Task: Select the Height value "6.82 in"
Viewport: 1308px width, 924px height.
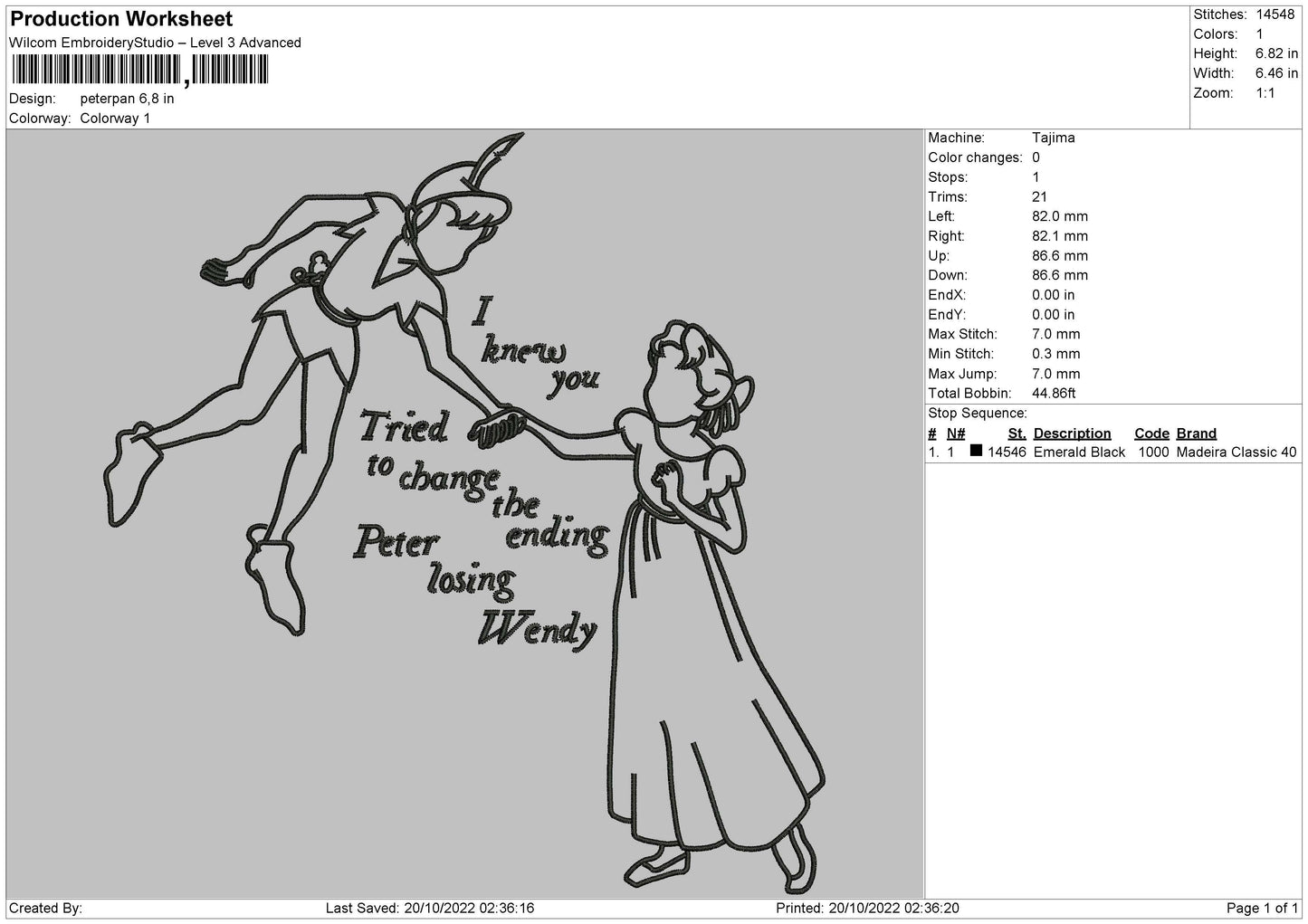Action: point(1276,54)
